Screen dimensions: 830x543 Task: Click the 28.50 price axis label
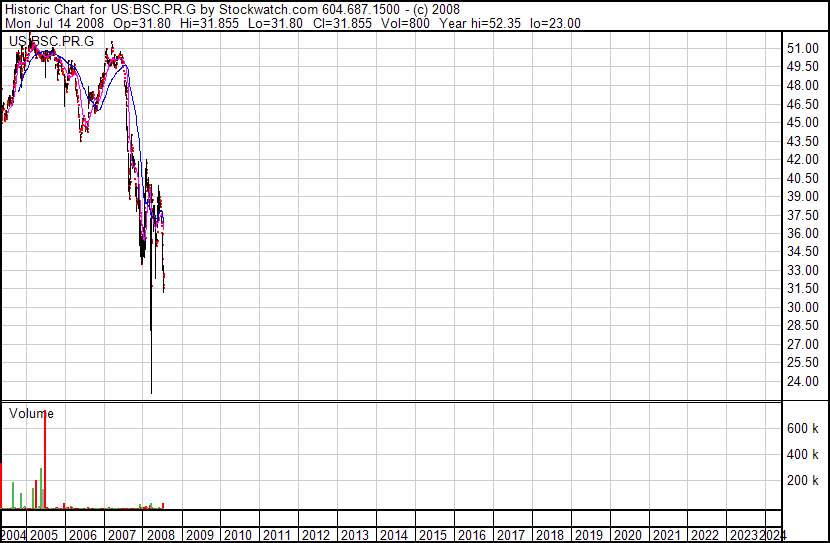[803, 325]
